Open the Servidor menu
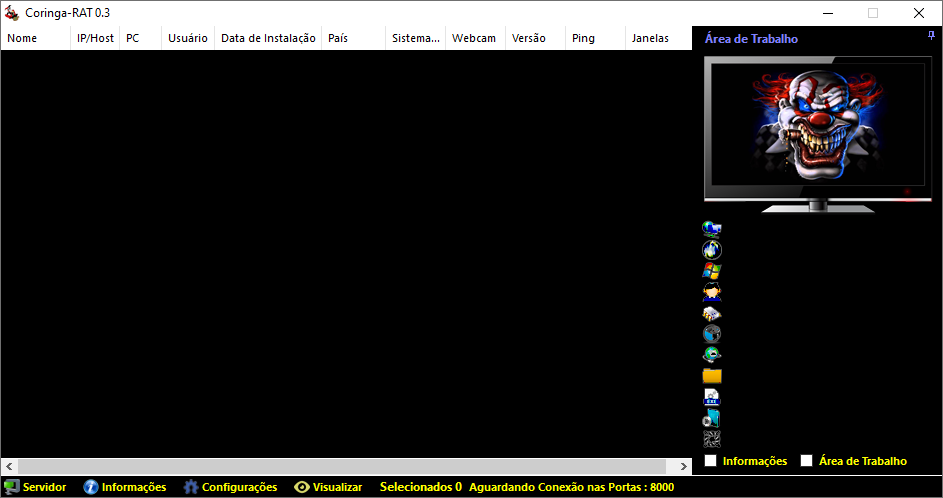The height and width of the screenshot is (498, 943). [36, 487]
